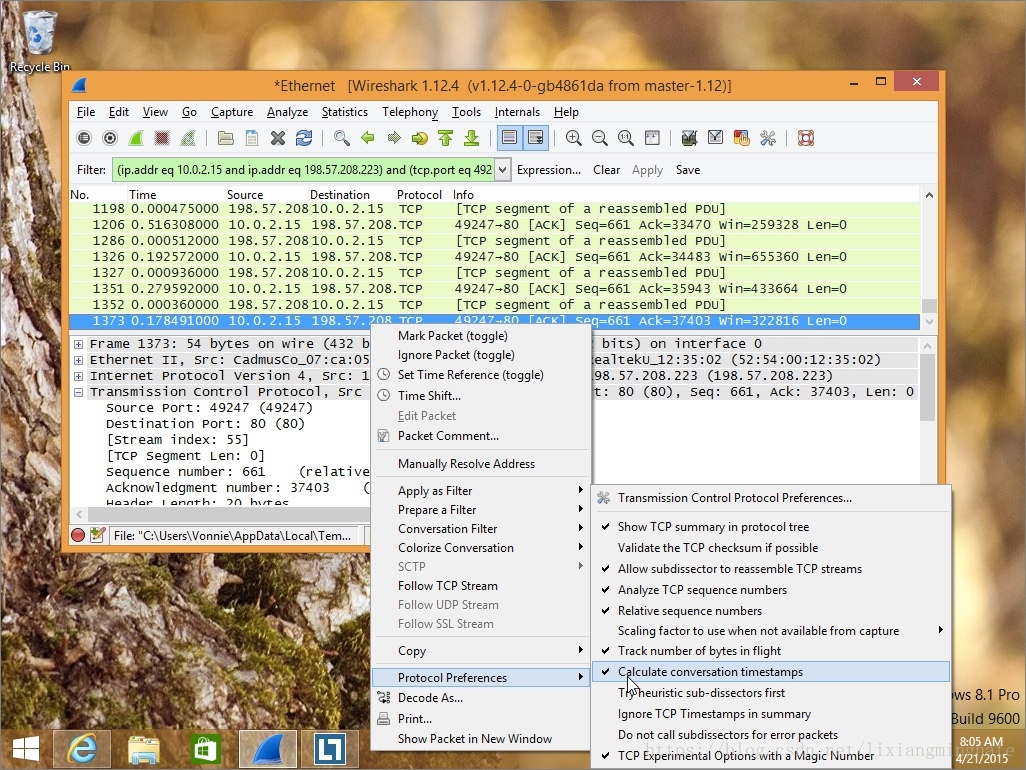Click the Expression… button
1026x770 pixels.
tap(548, 170)
